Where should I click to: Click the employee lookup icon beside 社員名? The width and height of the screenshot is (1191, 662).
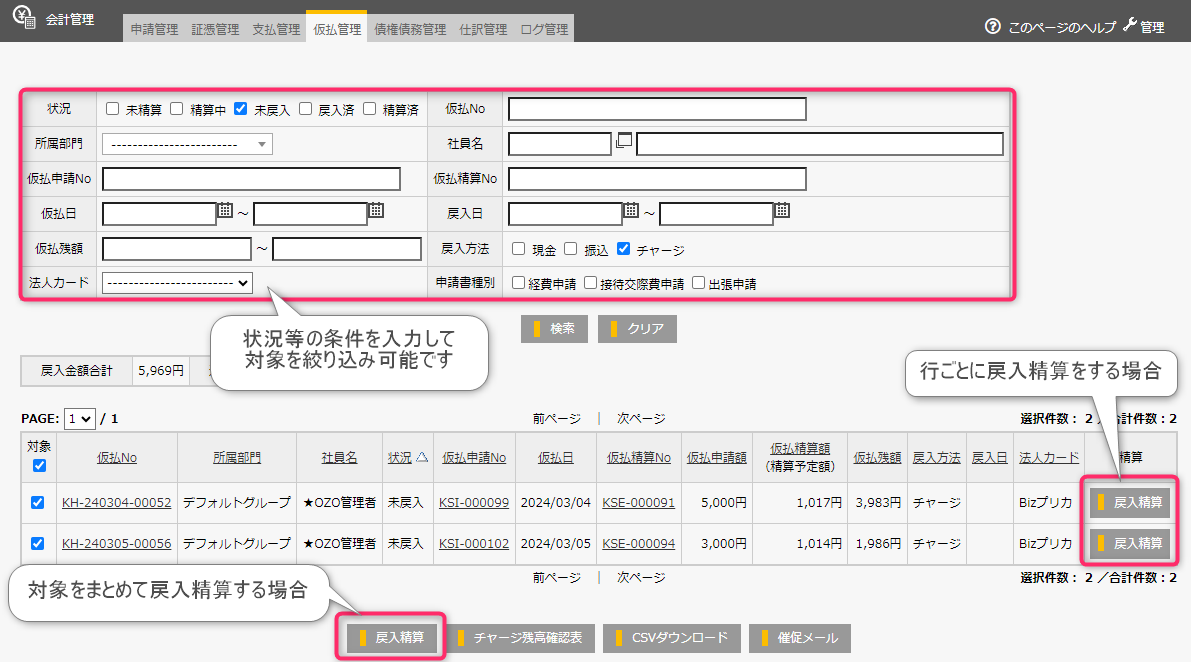point(623,141)
